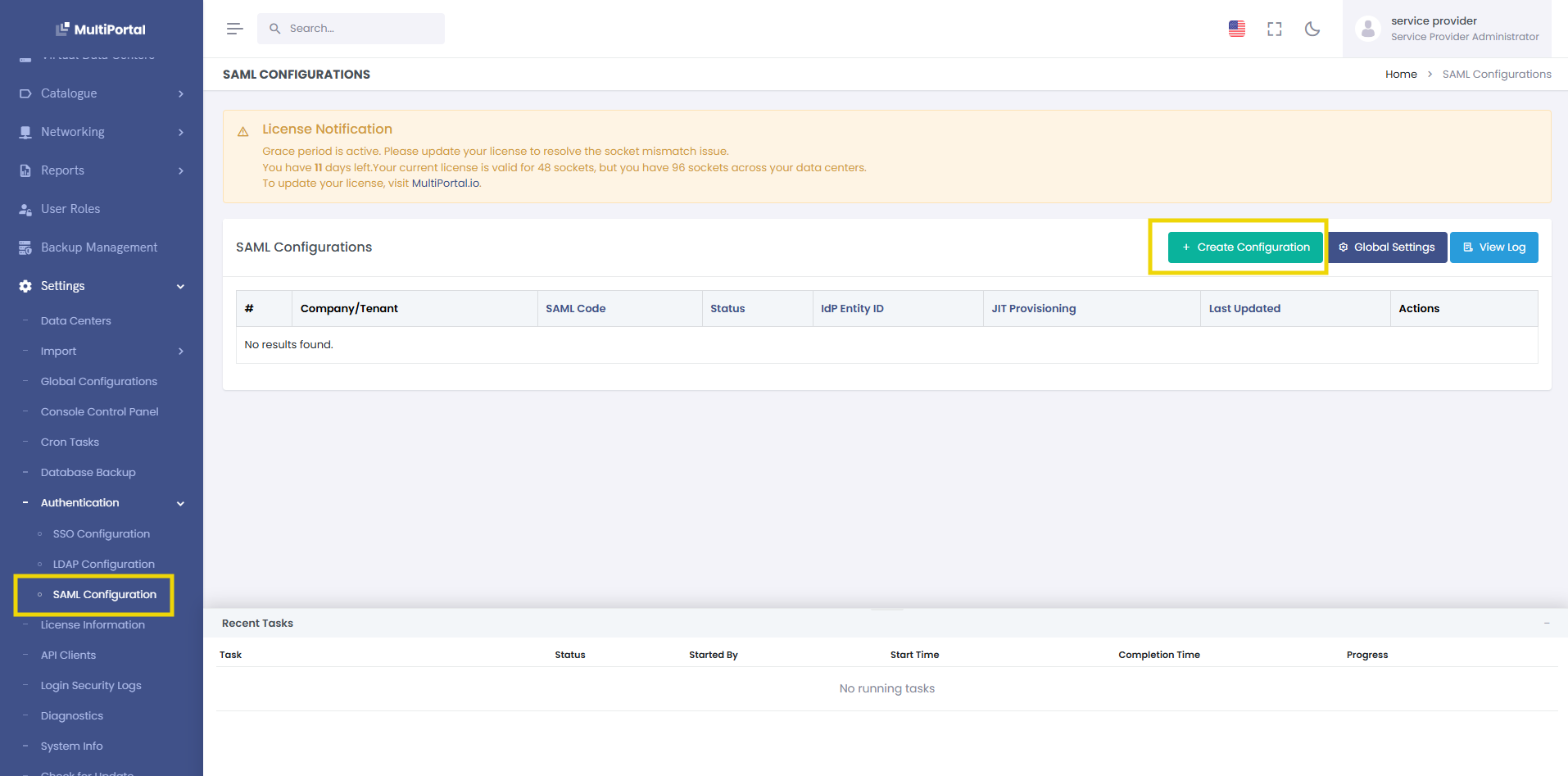This screenshot has width=1568, height=776.
Task: Expand the Import settings chevron
Action: [x=180, y=351]
